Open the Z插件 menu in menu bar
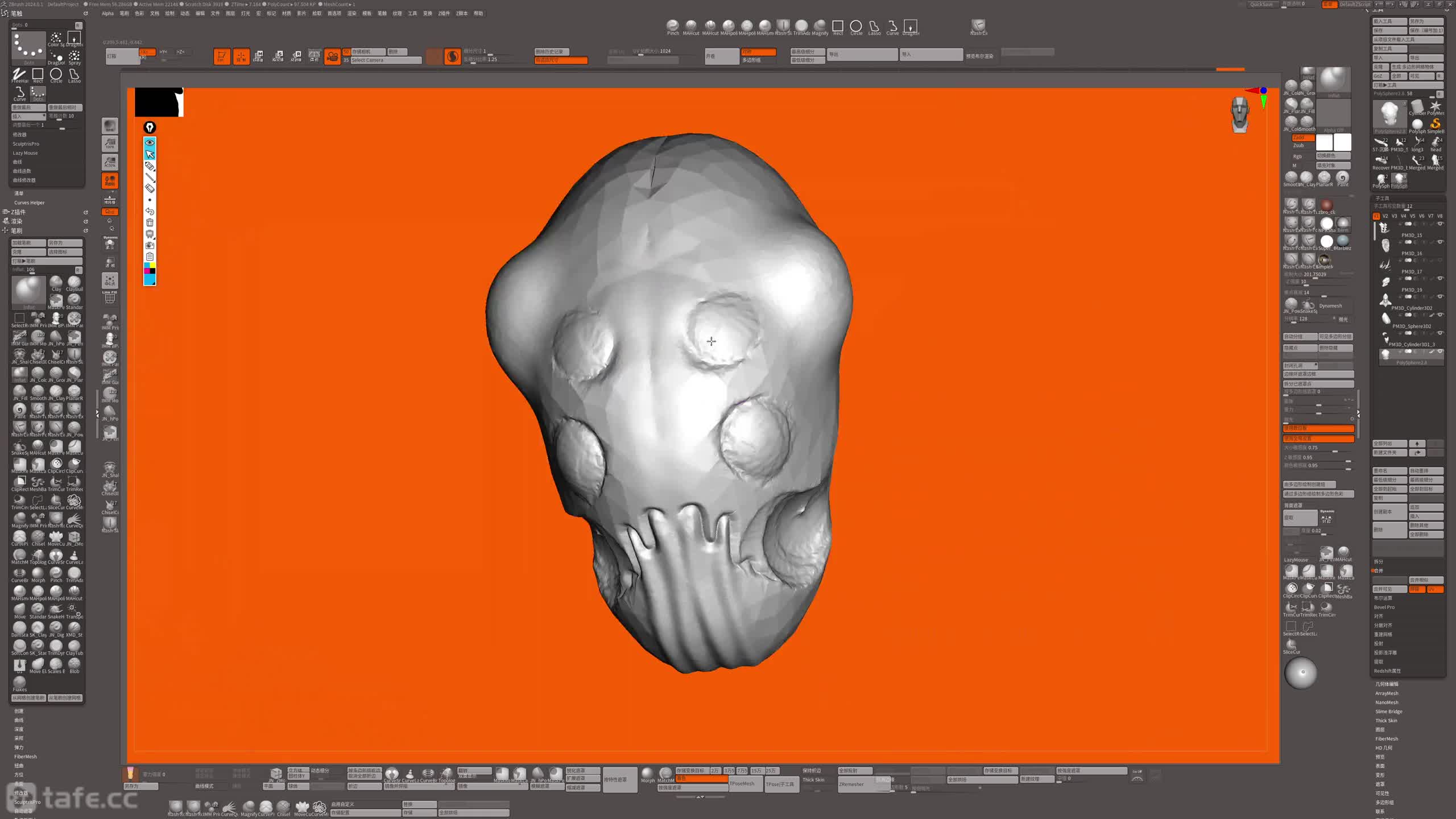The width and height of the screenshot is (1456, 819). click(444, 13)
